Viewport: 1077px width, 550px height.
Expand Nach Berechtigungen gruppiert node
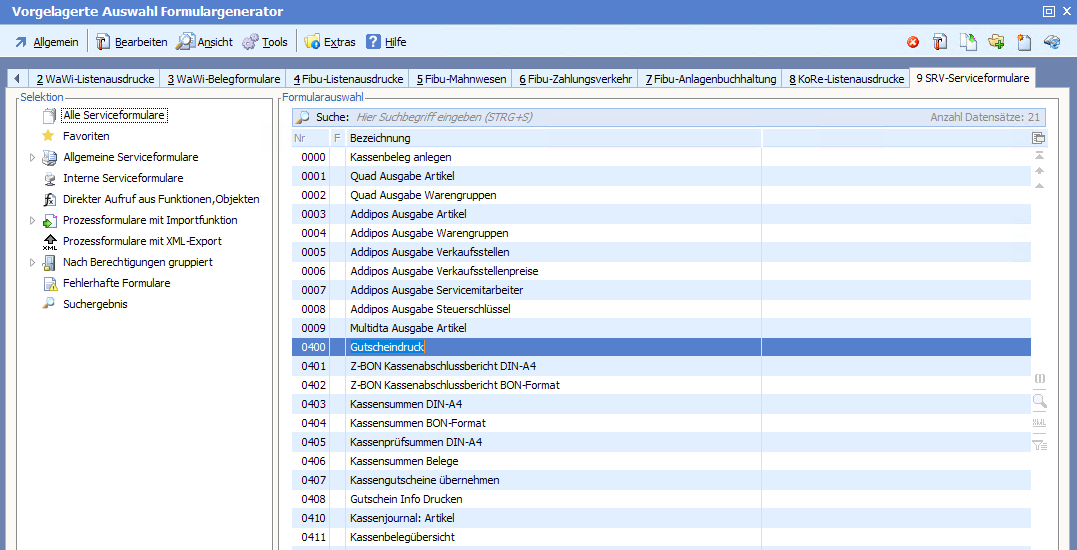(x=32, y=262)
